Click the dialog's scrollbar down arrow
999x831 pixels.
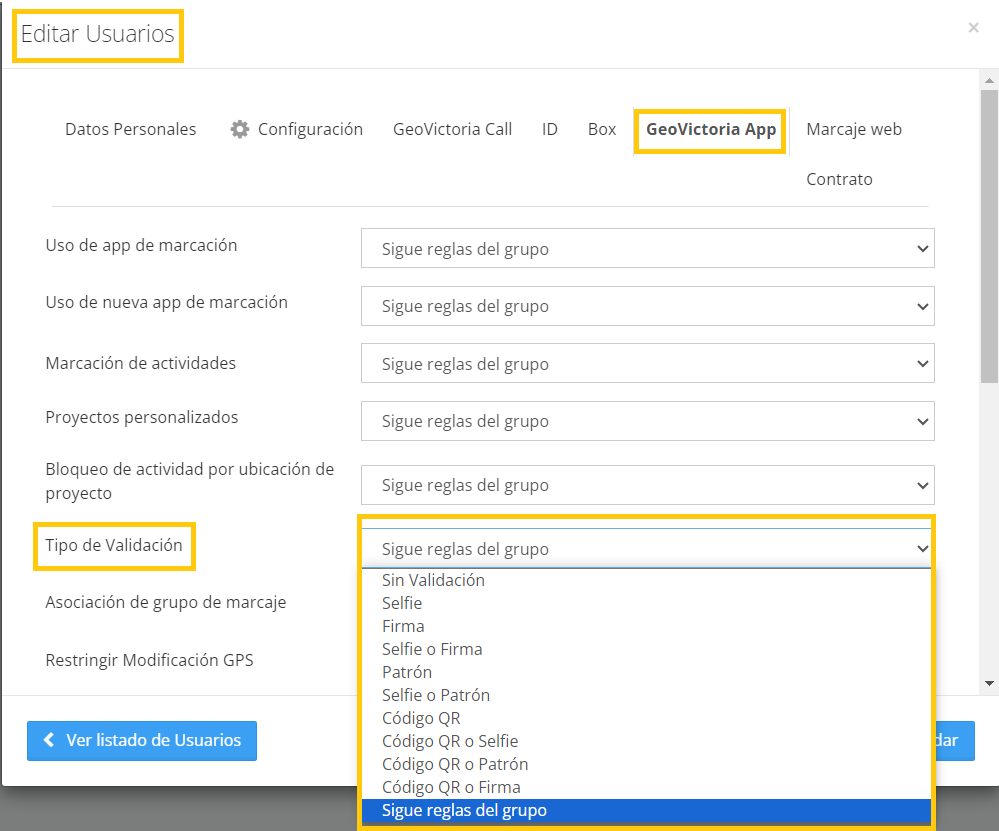(989, 683)
